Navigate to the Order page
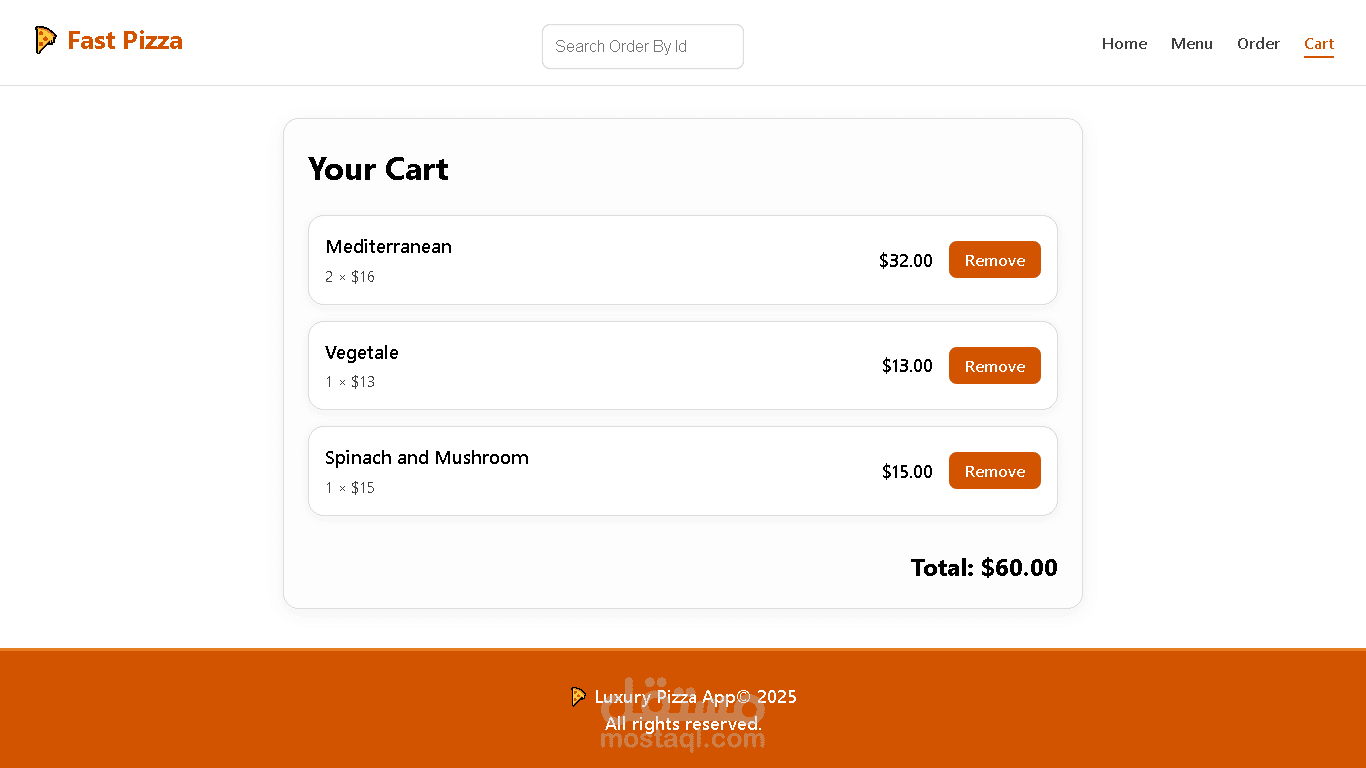The height and width of the screenshot is (768, 1366). pos(1258,44)
